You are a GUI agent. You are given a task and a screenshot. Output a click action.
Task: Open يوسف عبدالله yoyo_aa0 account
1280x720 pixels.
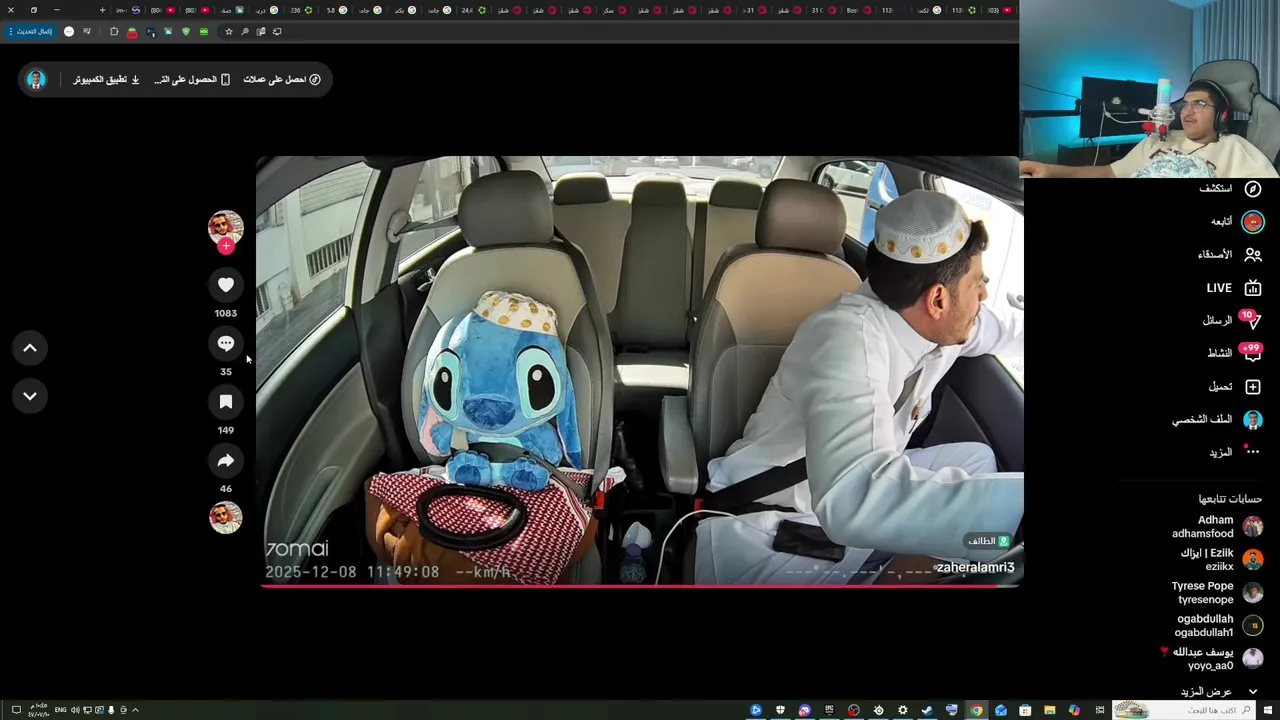coord(1212,658)
